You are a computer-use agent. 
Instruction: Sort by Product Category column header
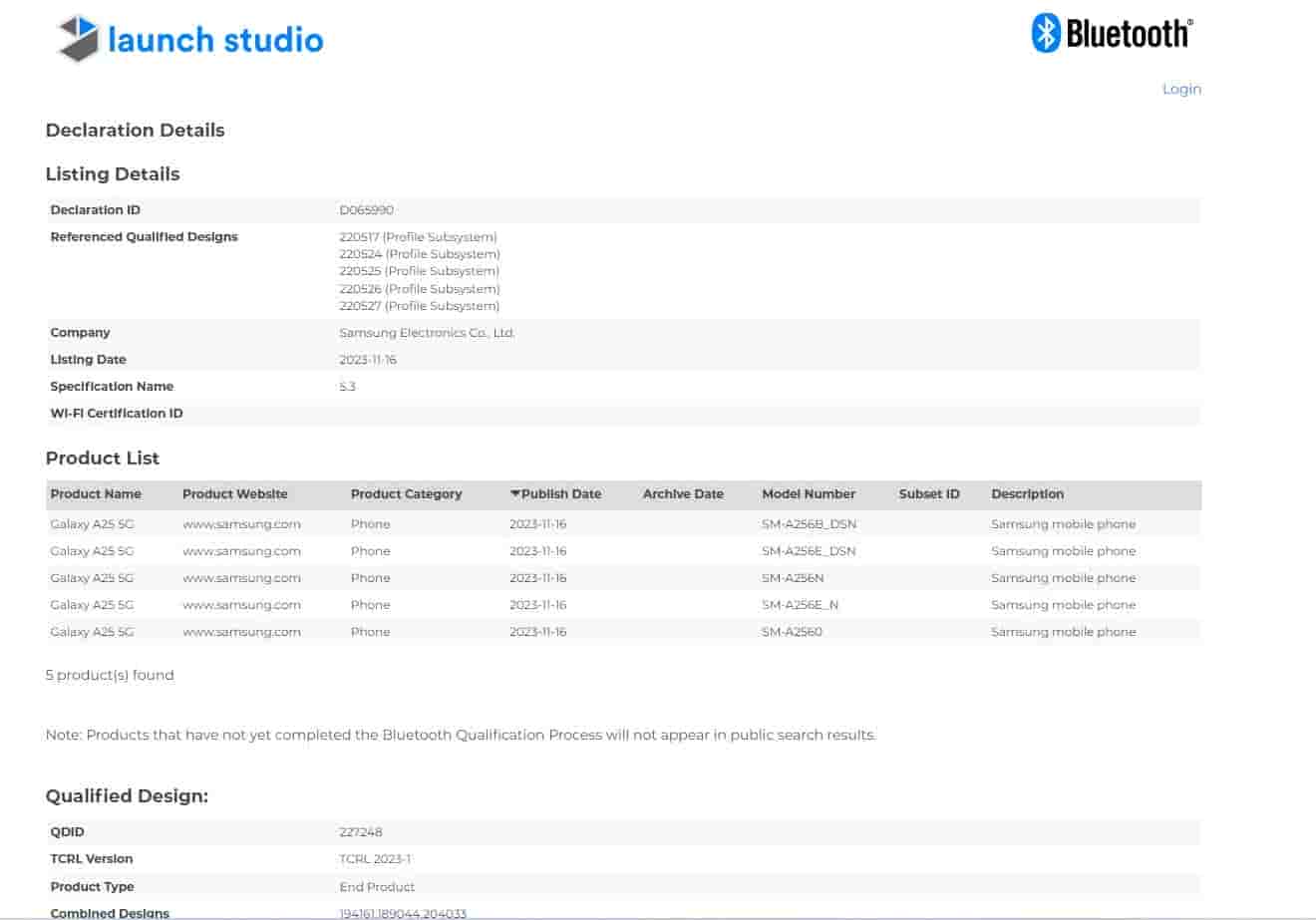406,493
